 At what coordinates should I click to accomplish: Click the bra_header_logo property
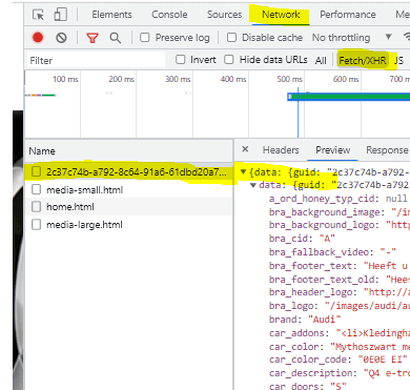pyautogui.click(x=339, y=292)
